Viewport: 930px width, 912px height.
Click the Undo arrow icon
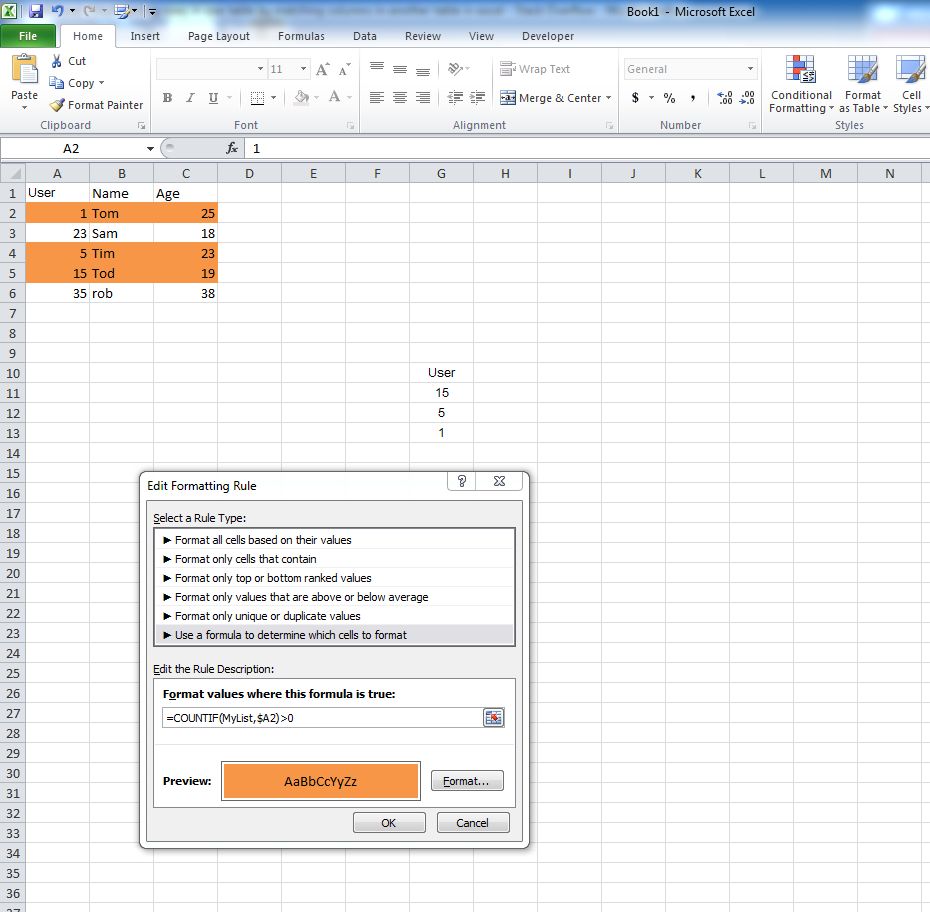(x=58, y=11)
